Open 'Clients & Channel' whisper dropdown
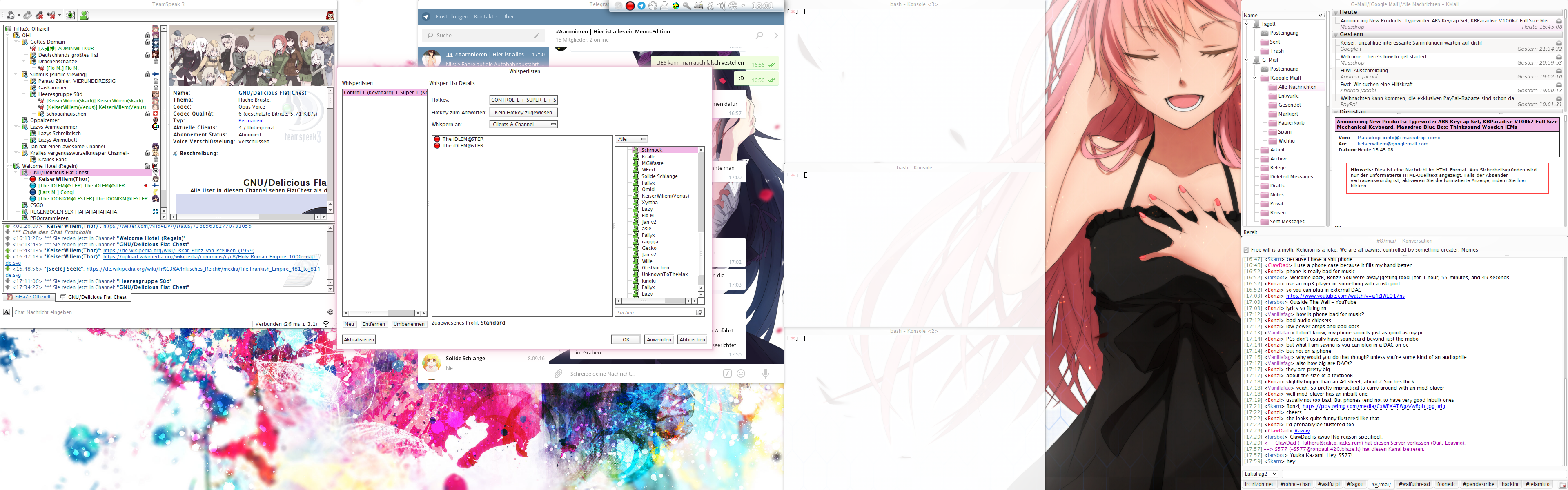1568x490 pixels. [x=523, y=124]
